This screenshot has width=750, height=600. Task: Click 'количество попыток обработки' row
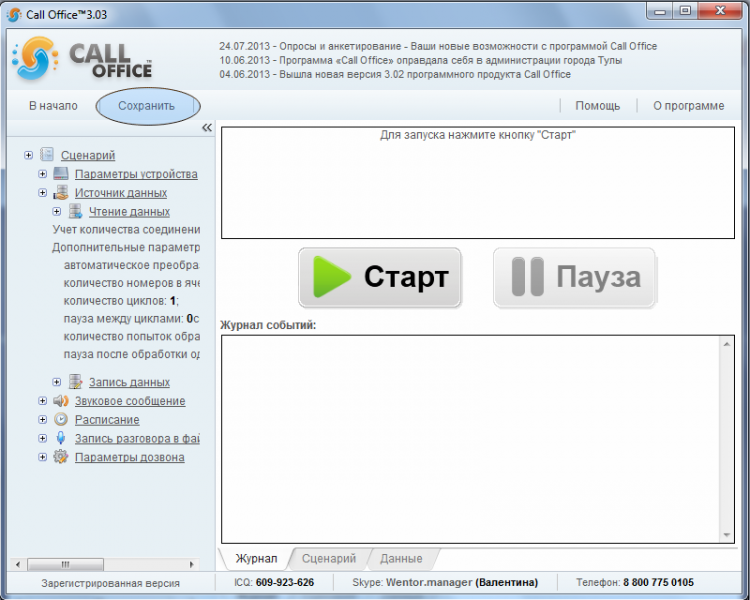point(132,336)
